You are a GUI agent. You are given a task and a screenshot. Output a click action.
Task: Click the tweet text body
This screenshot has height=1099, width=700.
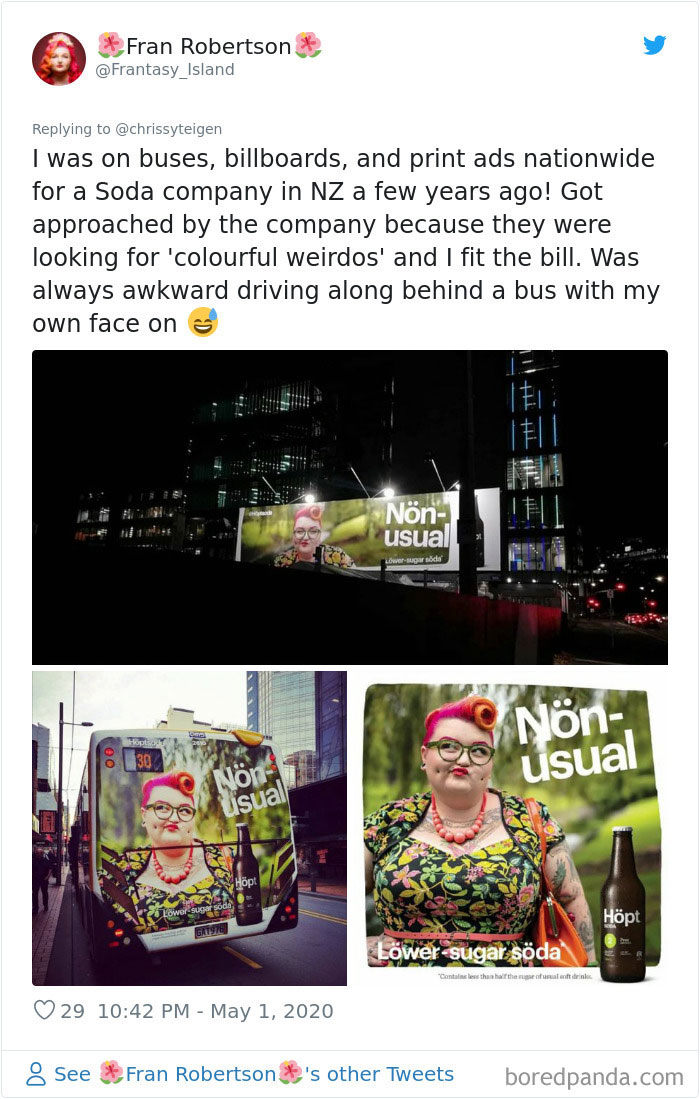click(x=346, y=240)
